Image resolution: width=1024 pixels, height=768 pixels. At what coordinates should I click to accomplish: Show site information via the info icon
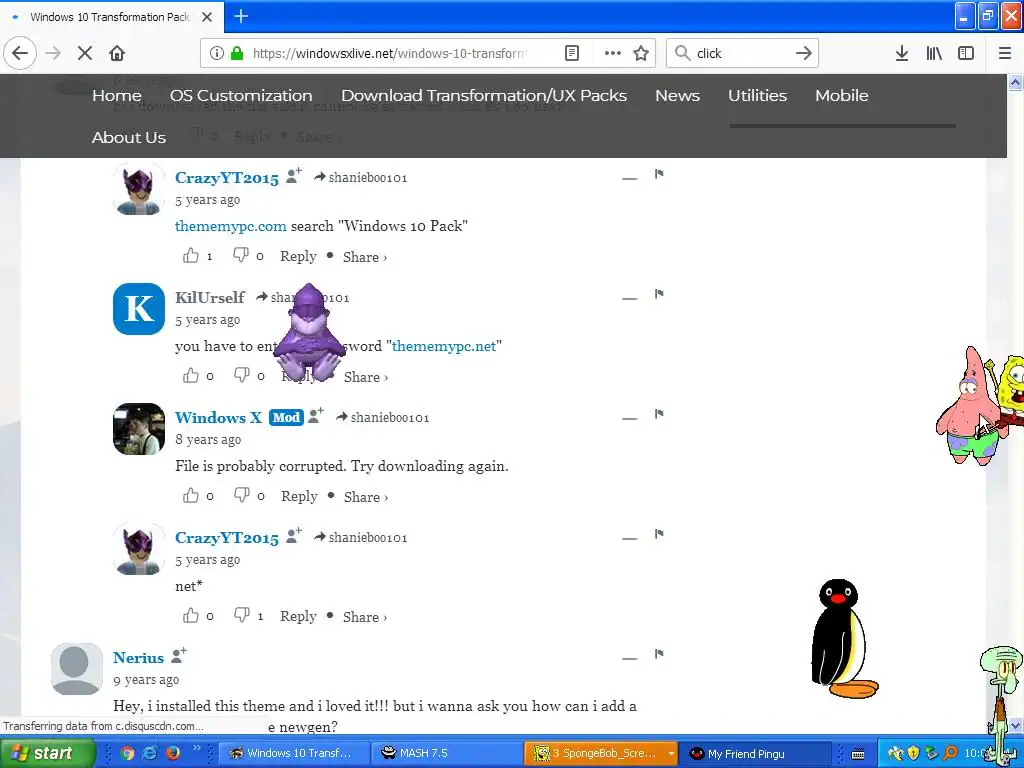[217, 53]
